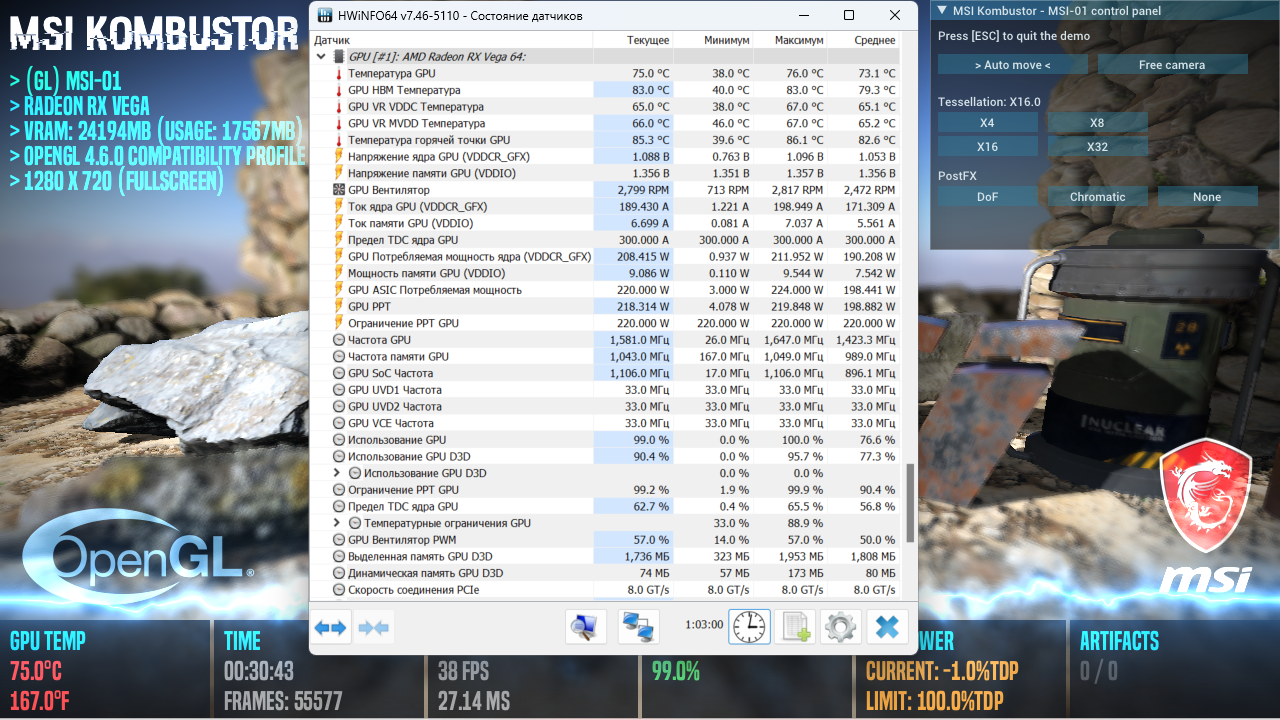Screen dimensions: 1280x720
Task: Set tessellation to X16
Action: point(987,147)
